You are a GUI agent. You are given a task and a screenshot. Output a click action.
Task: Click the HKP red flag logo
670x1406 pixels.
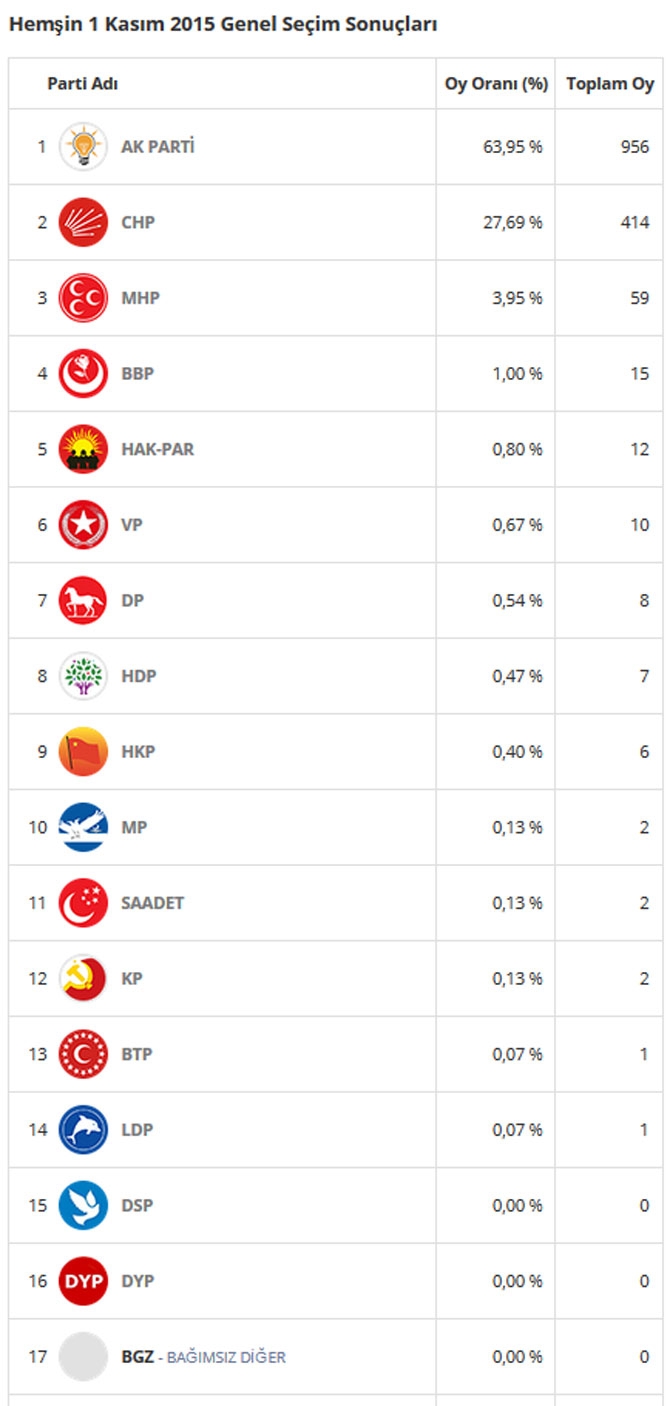83,751
